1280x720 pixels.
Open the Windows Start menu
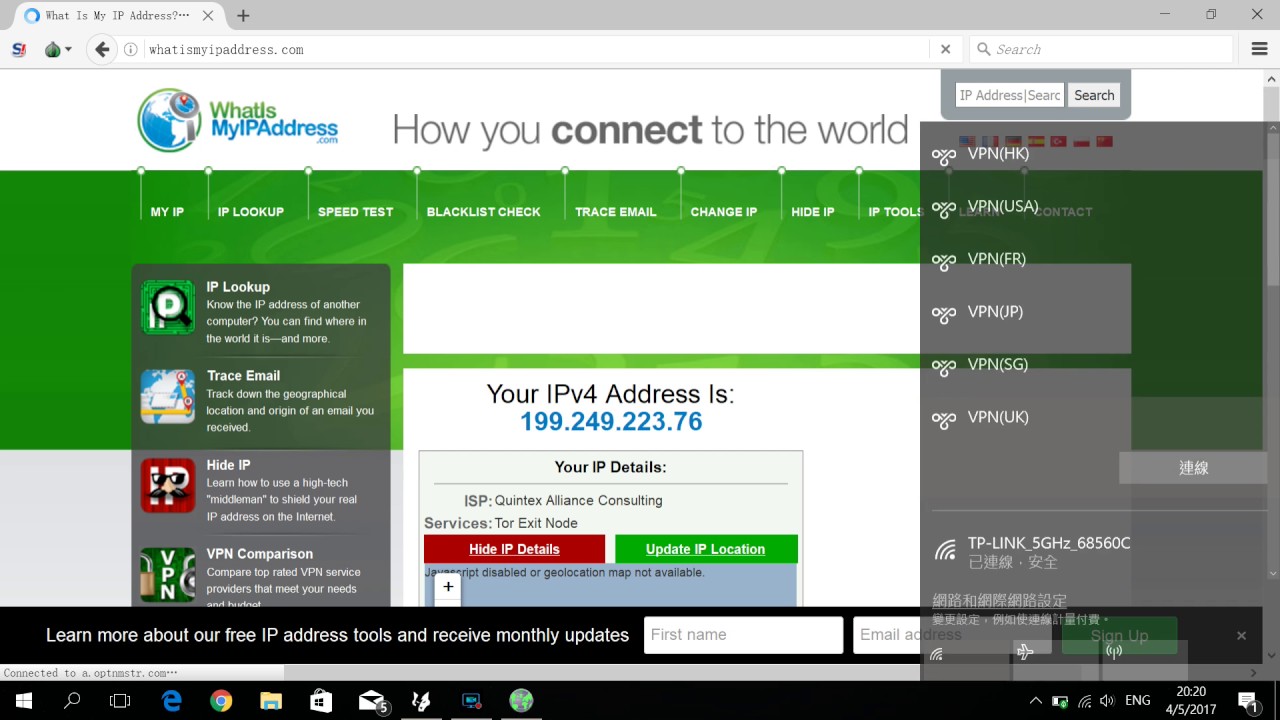(23, 700)
